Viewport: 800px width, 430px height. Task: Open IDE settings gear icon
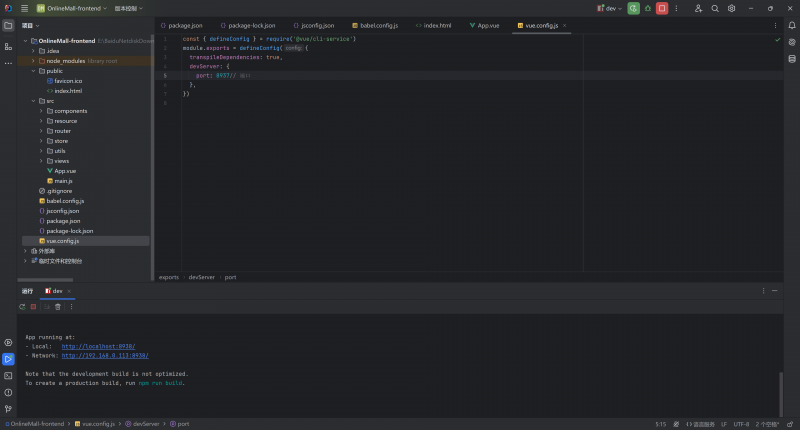(x=731, y=8)
